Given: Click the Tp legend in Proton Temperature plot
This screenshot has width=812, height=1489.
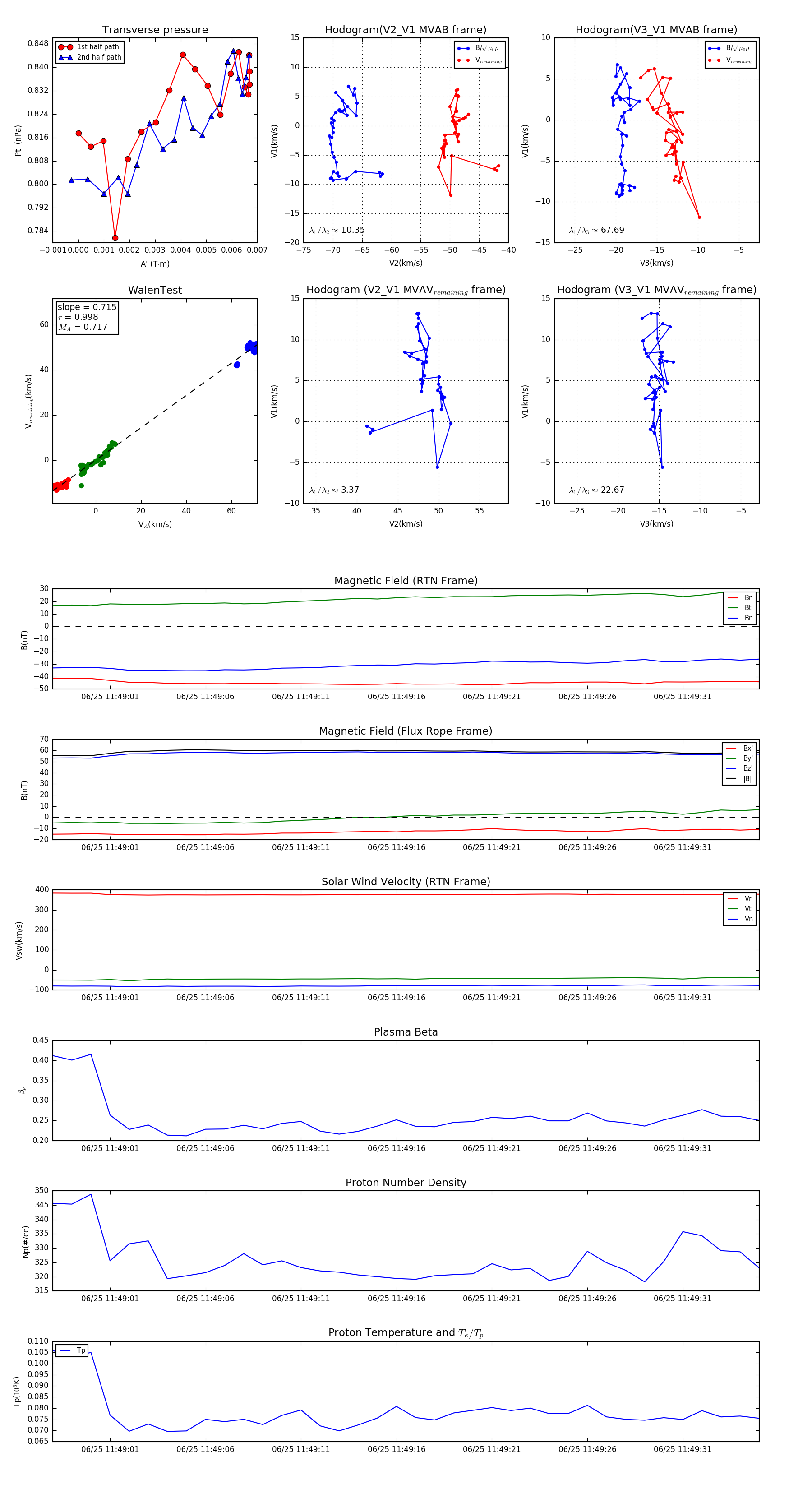Looking at the screenshot, I should pos(72,1351).
